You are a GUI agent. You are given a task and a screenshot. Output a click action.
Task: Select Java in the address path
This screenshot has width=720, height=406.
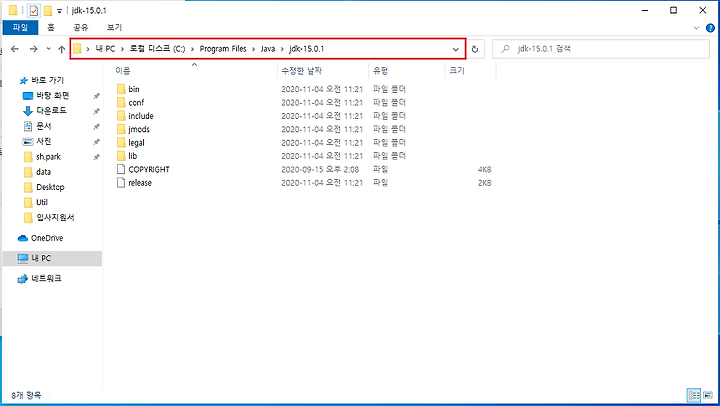point(268,49)
